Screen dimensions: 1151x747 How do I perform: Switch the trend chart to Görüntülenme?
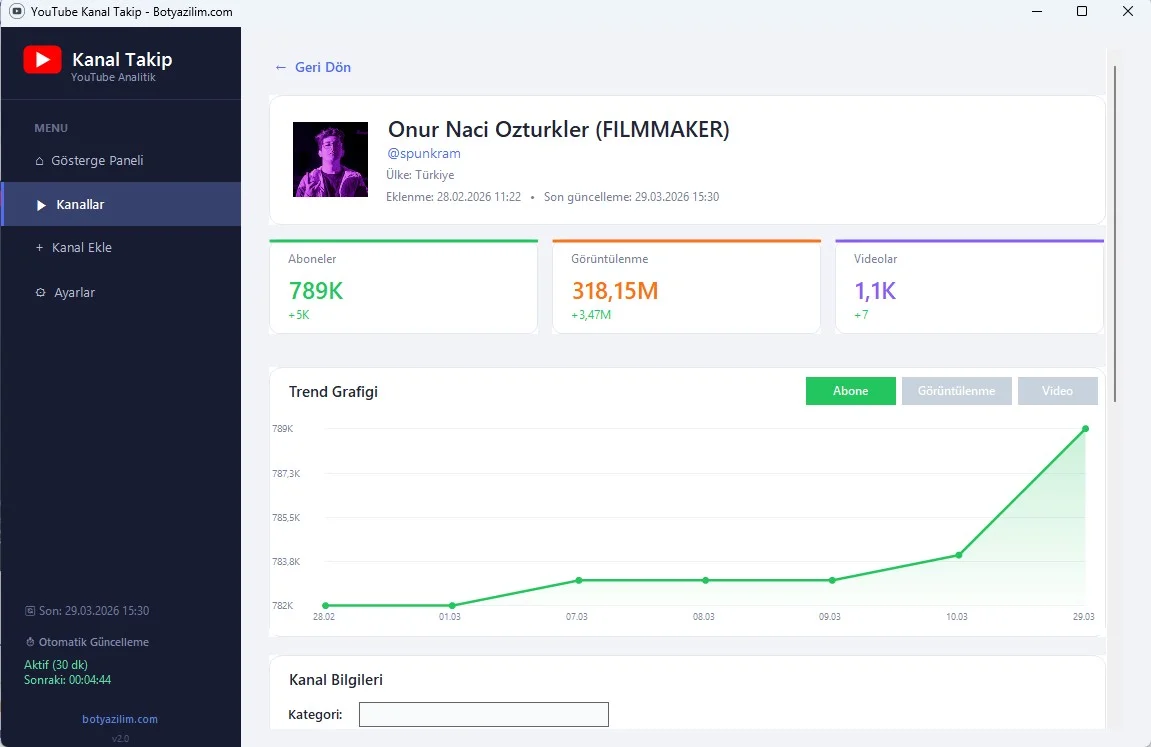[x=956, y=391]
